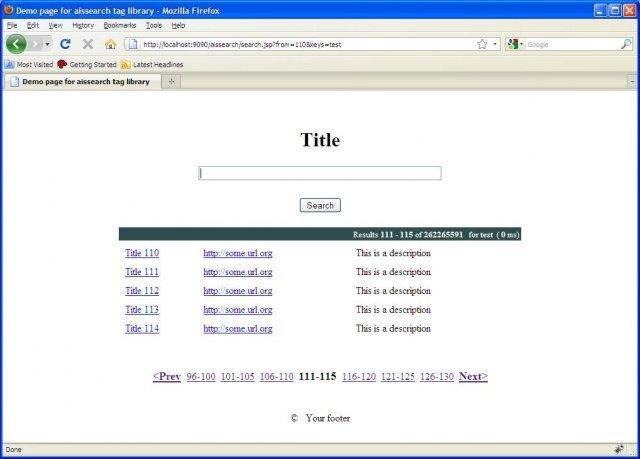640x459 pixels.
Task: Open the Title 112 link
Action: pos(142,290)
